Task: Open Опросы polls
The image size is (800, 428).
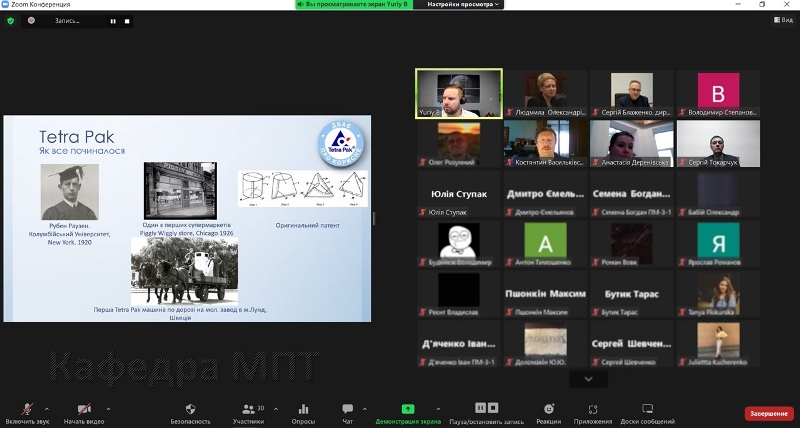Action: (x=303, y=413)
